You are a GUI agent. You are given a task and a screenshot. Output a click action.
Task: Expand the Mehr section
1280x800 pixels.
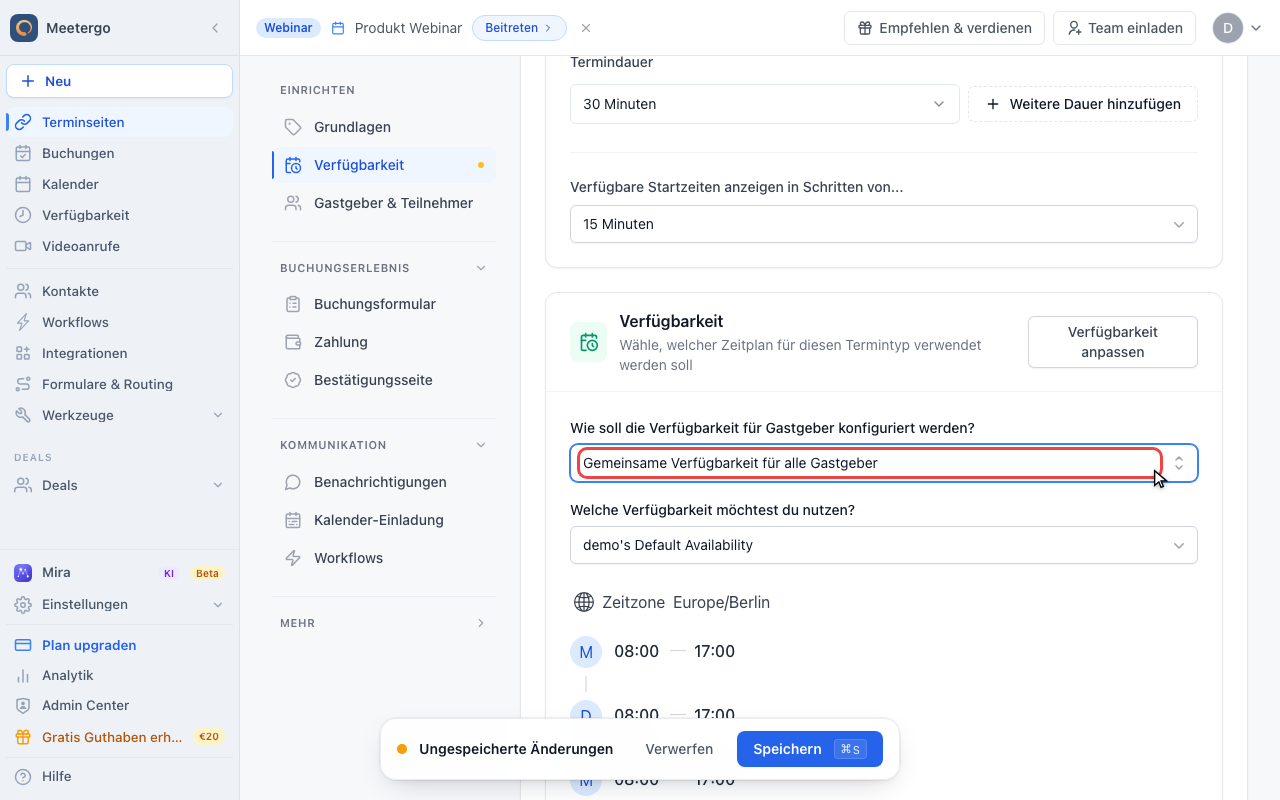tap(481, 623)
